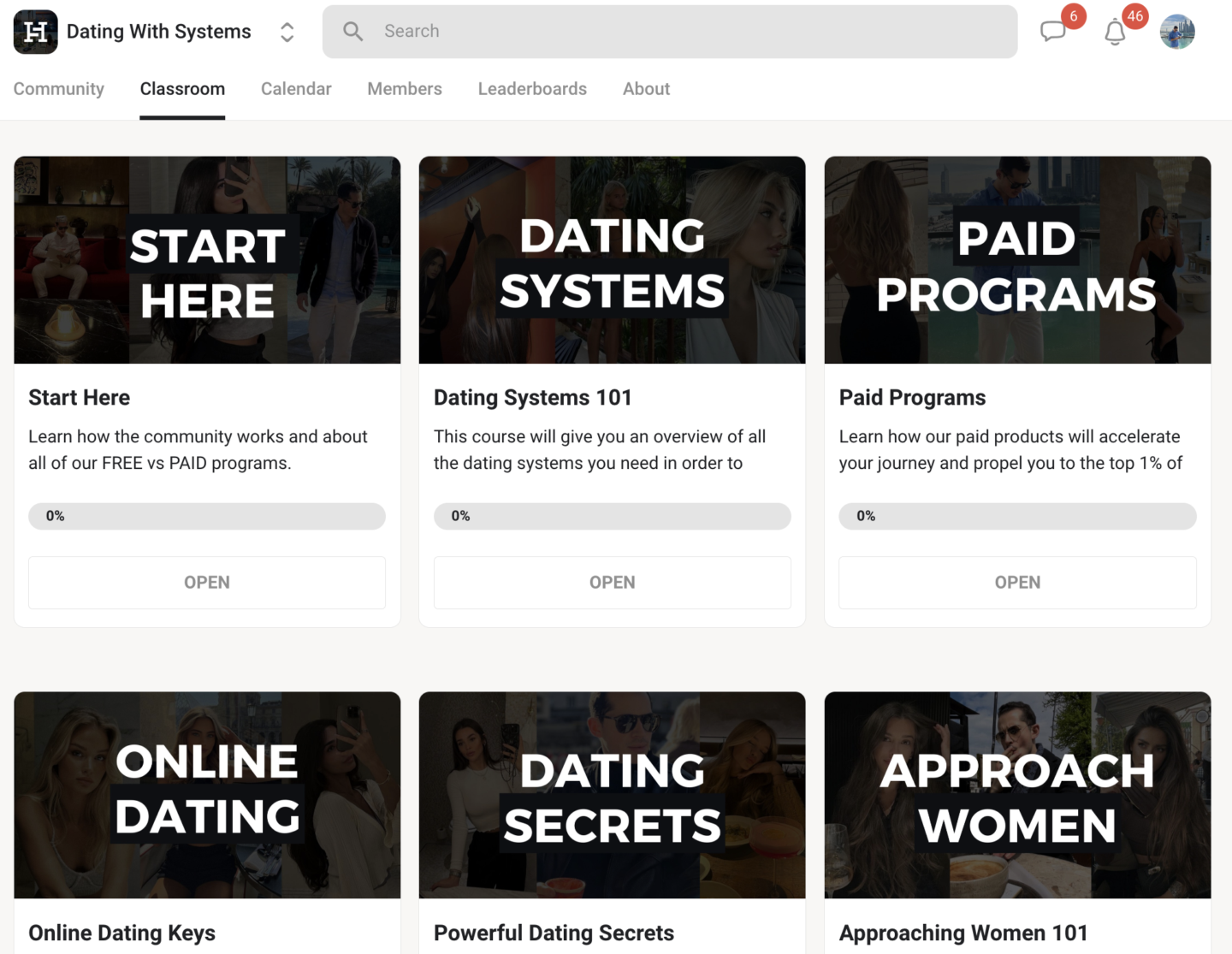Click Dating Systems 101 0% progress bar
Viewport: 1232px width, 954px height.
(613, 516)
